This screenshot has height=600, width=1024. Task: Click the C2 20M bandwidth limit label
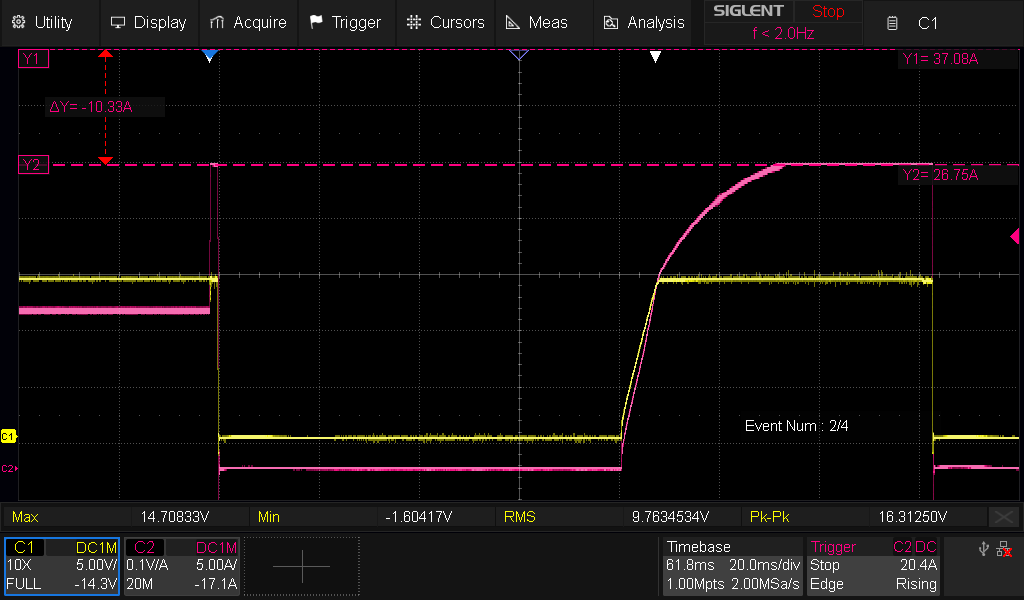pos(139,584)
